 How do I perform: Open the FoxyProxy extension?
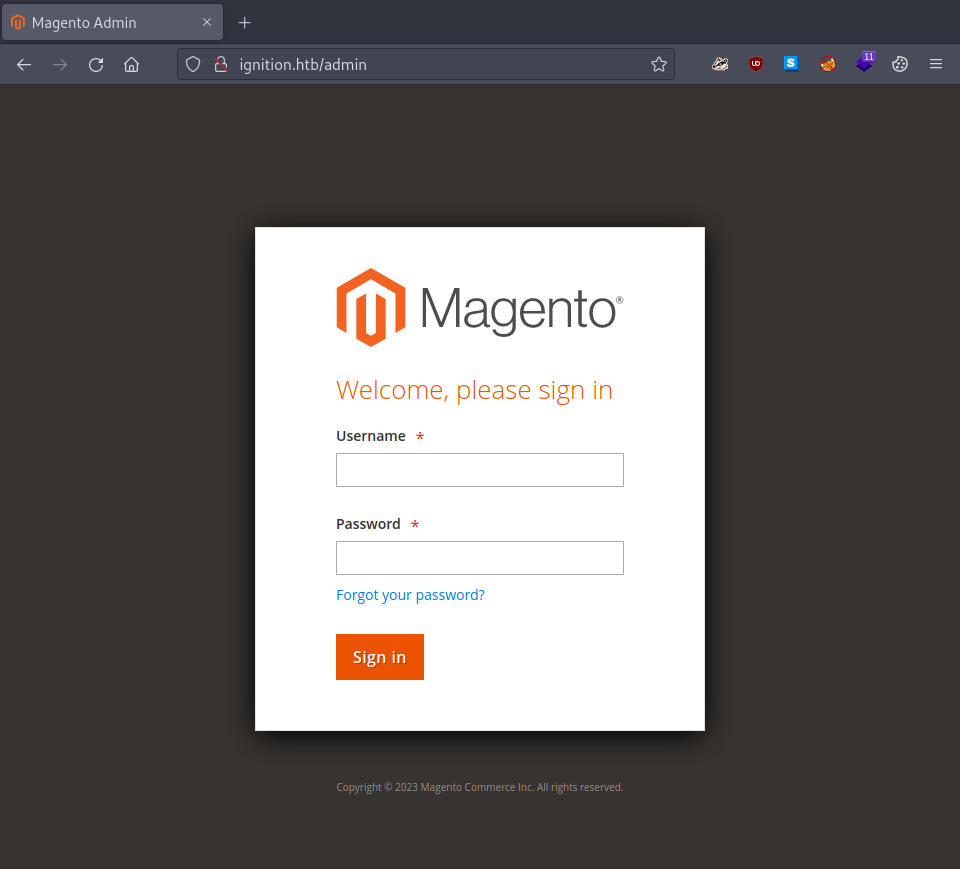coord(827,64)
